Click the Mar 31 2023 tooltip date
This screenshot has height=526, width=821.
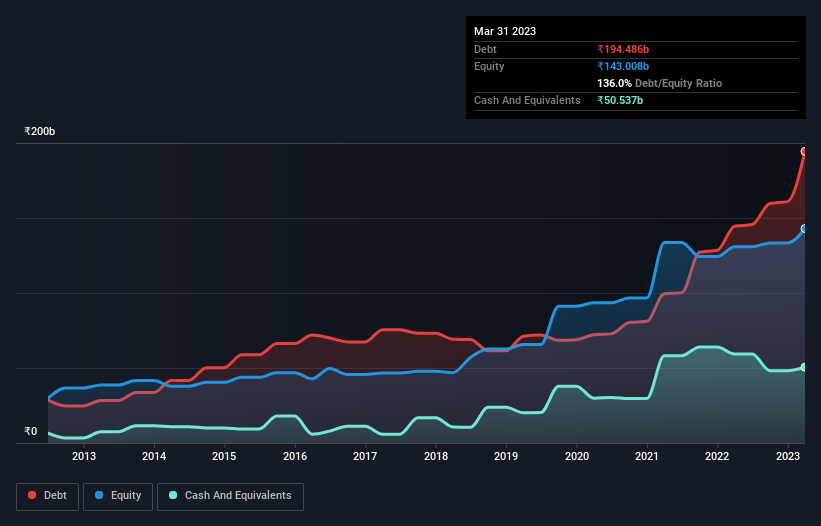pyautogui.click(x=505, y=31)
